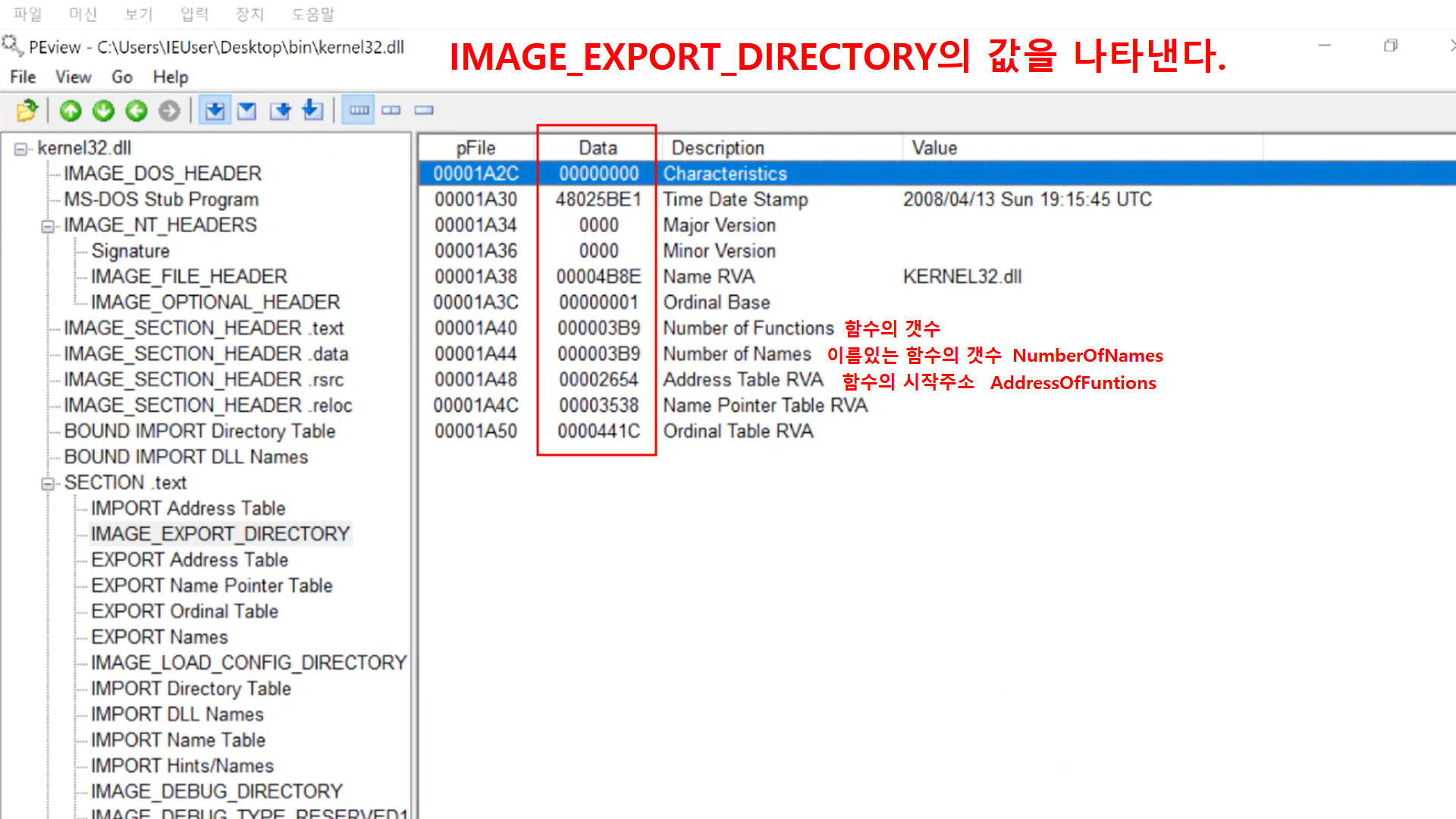Viewport: 1456px width, 819px height.
Task: Click the green up arrow toolbar icon
Action: point(71,111)
